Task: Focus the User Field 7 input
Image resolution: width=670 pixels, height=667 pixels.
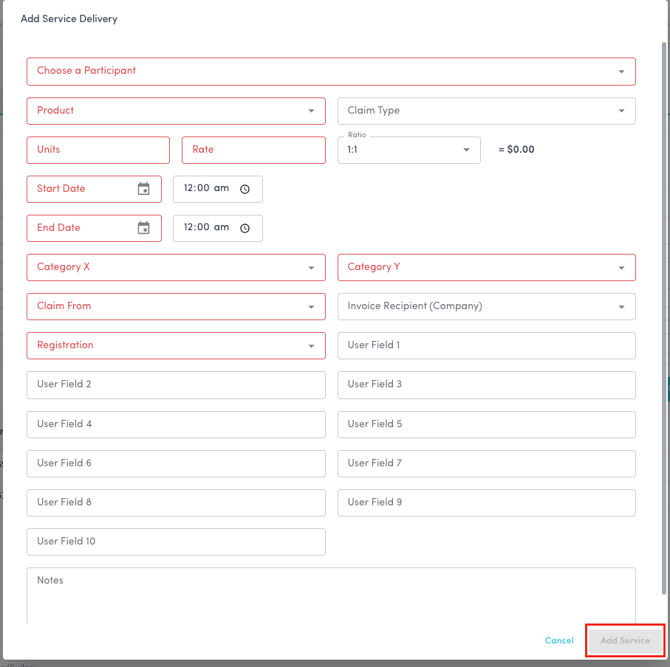Action: [x=486, y=464]
